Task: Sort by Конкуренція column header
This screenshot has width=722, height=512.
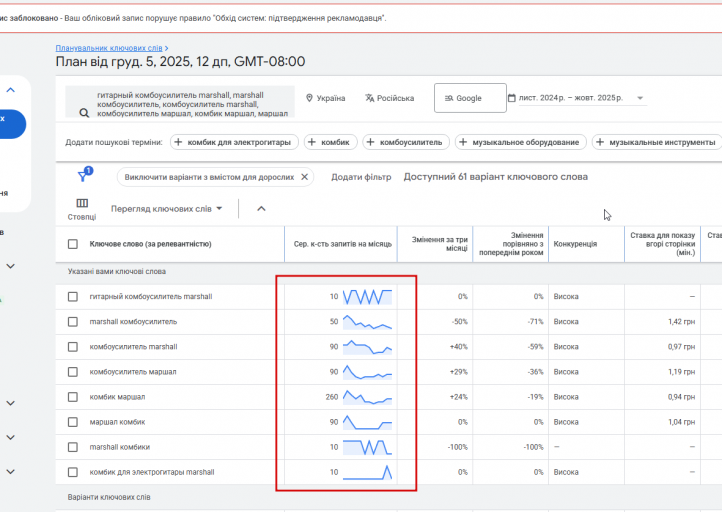Action: (x=575, y=244)
